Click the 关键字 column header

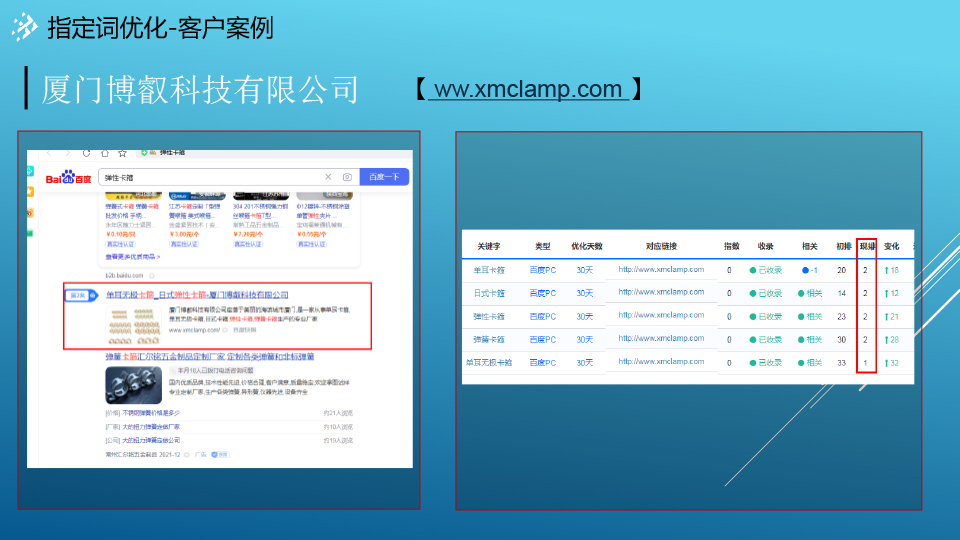tap(488, 246)
